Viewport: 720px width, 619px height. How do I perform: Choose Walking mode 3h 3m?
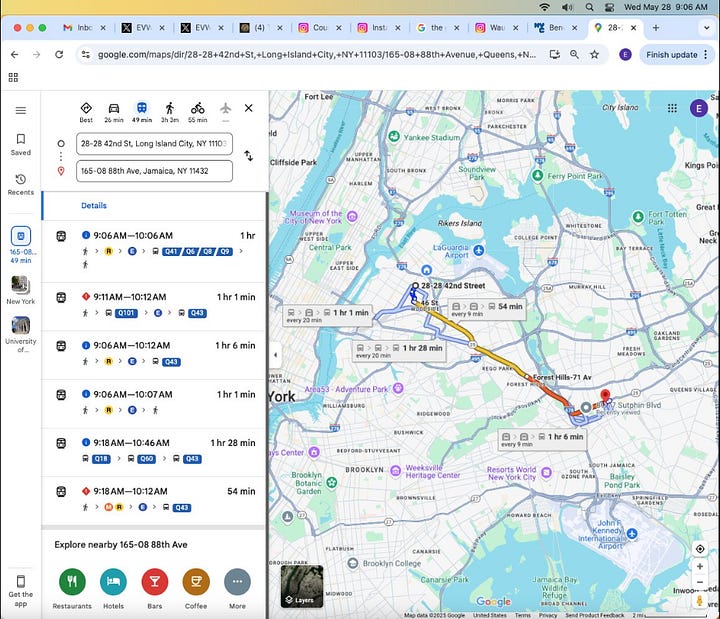(170, 113)
